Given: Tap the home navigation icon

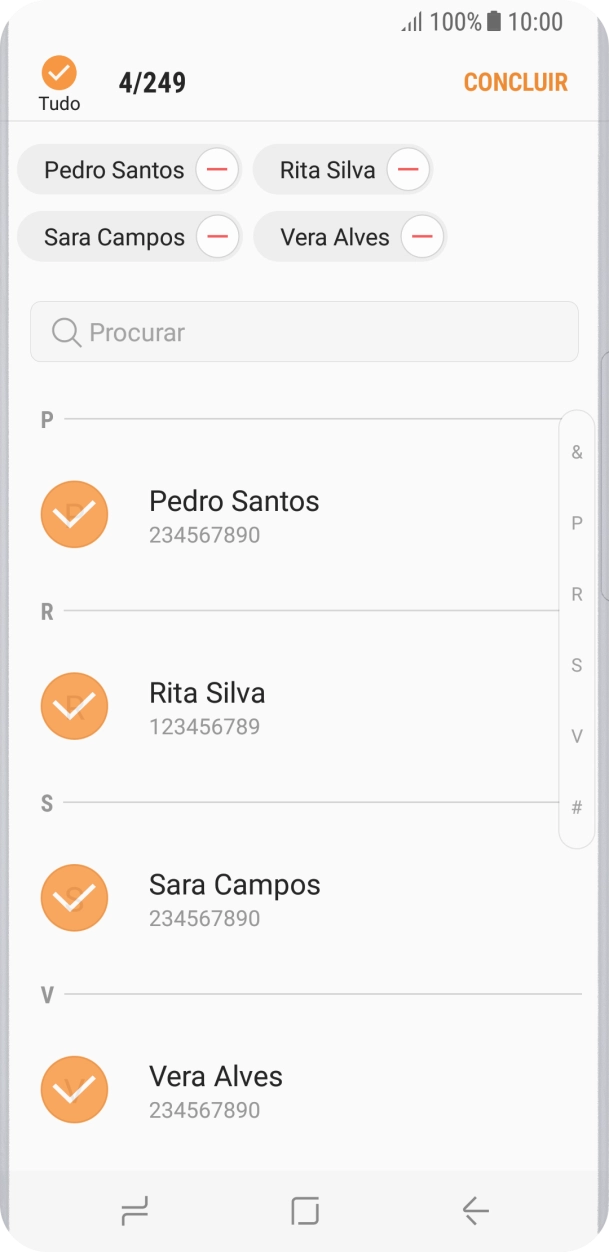Looking at the screenshot, I should click(305, 1211).
